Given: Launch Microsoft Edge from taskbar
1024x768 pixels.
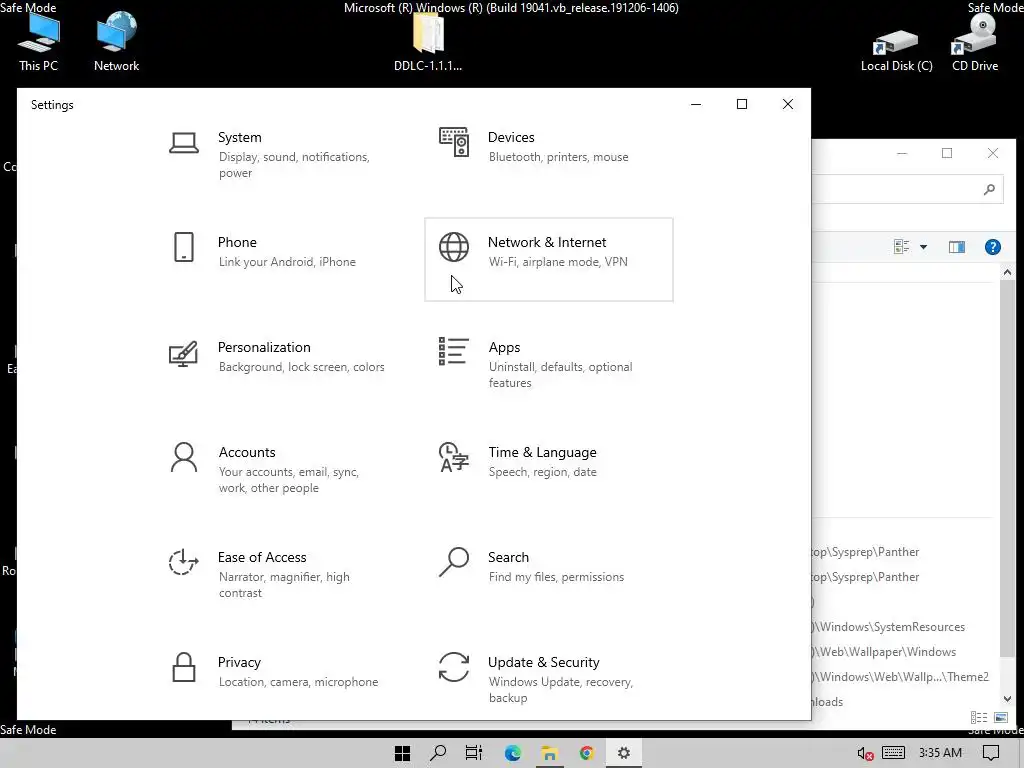Looking at the screenshot, I should coord(513,753).
